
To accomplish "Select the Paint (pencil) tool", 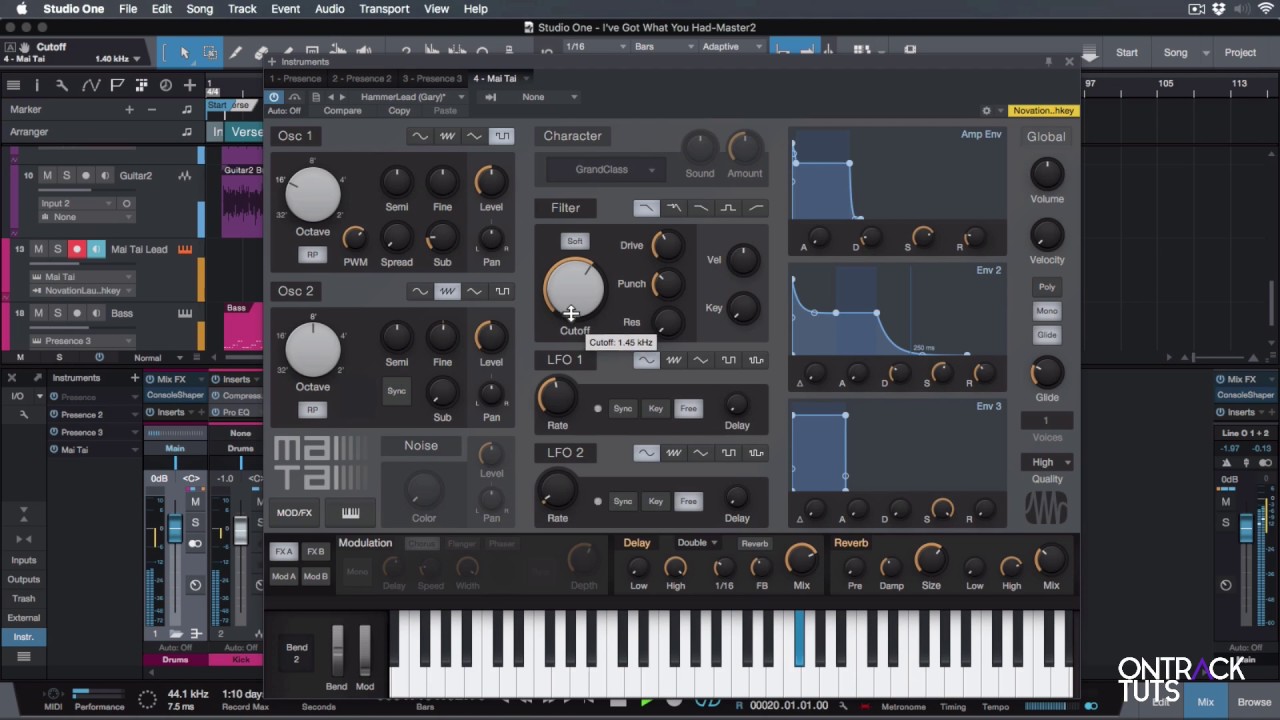I will [x=236, y=53].
